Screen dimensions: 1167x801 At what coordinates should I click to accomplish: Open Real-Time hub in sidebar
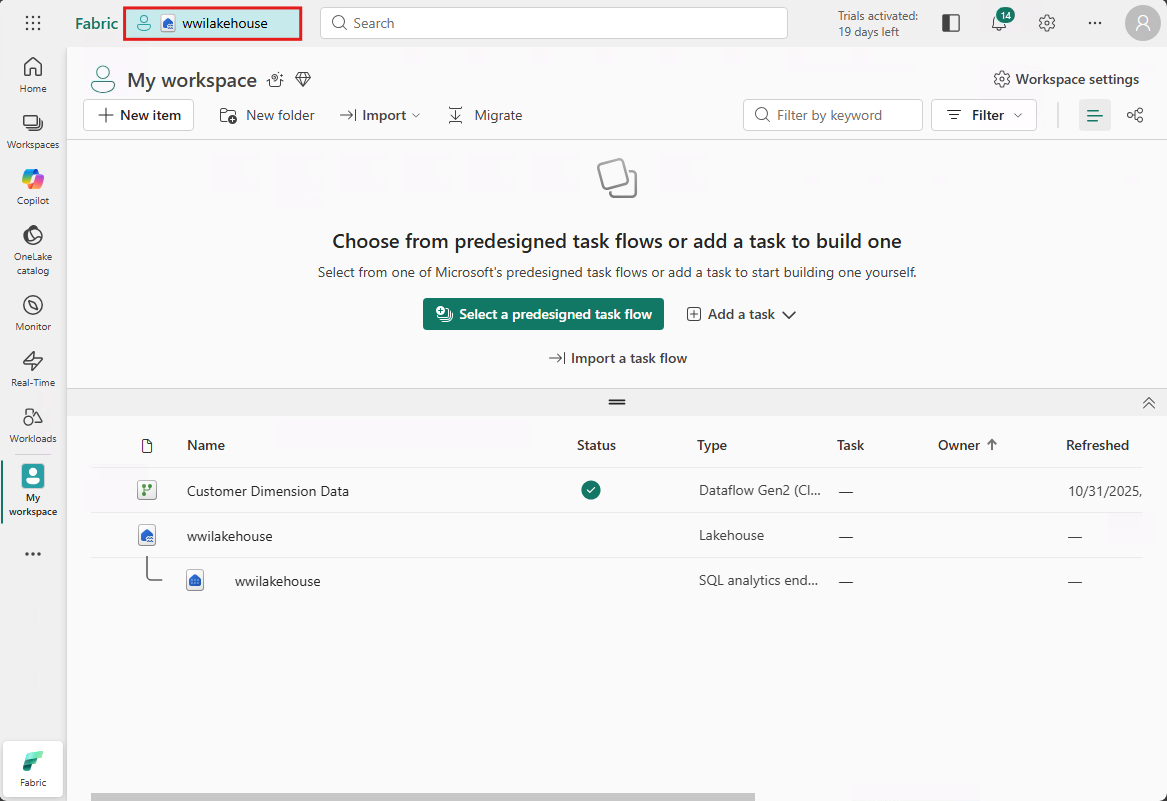33,369
